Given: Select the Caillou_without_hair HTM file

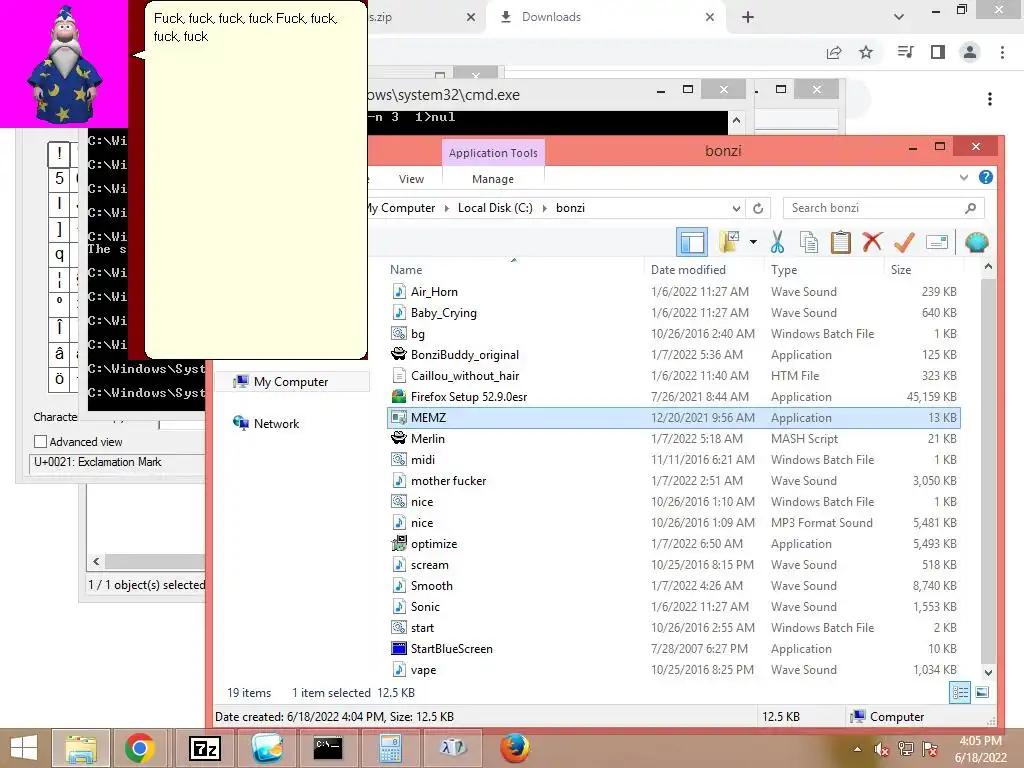Looking at the screenshot, I should coord(464,376).
